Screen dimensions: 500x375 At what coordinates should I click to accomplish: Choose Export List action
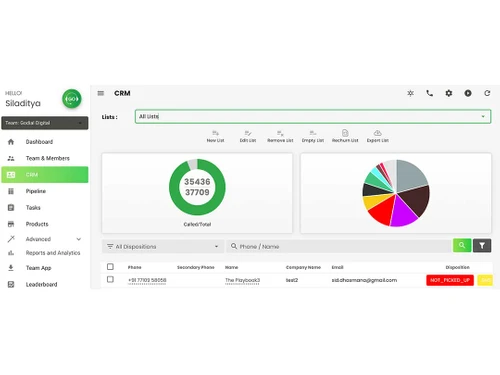[x=378, y=136]
